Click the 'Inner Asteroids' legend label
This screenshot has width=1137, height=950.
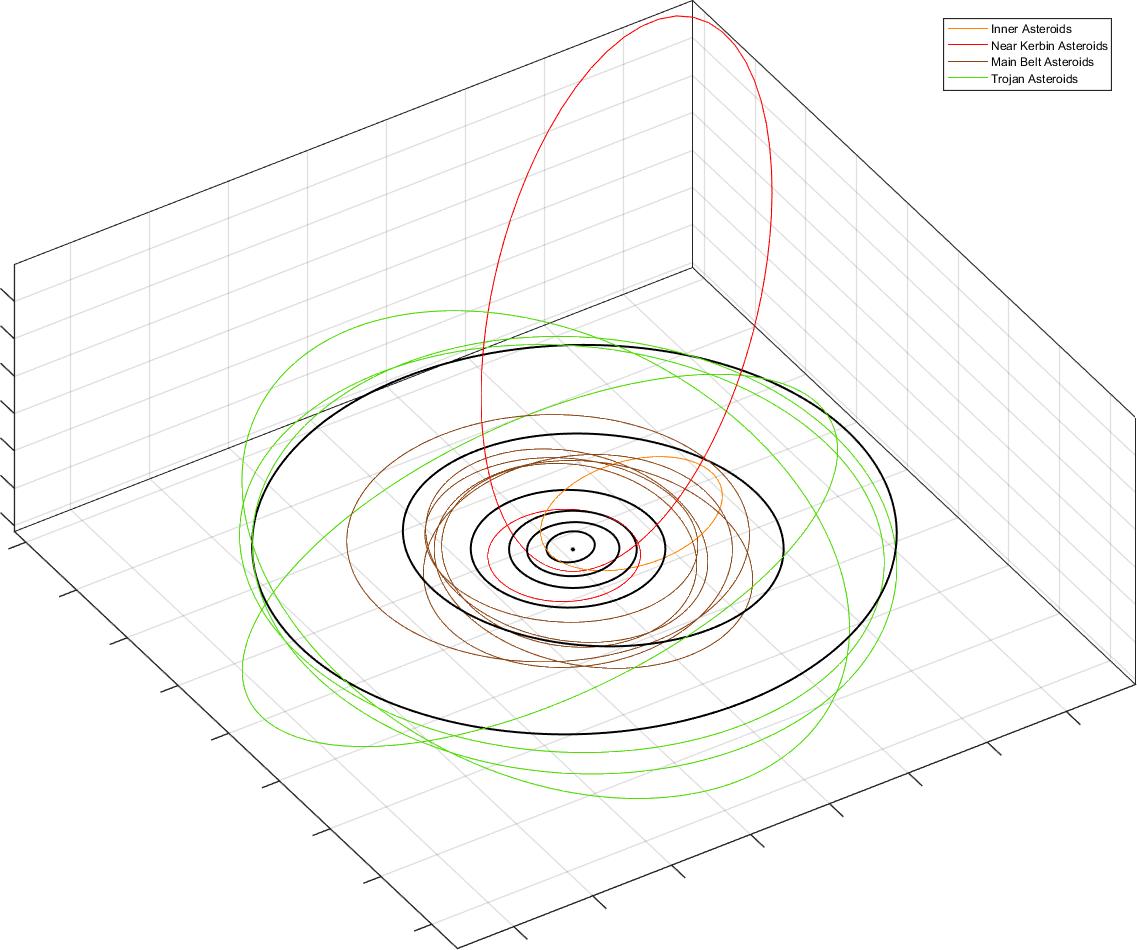(1030, 29)
